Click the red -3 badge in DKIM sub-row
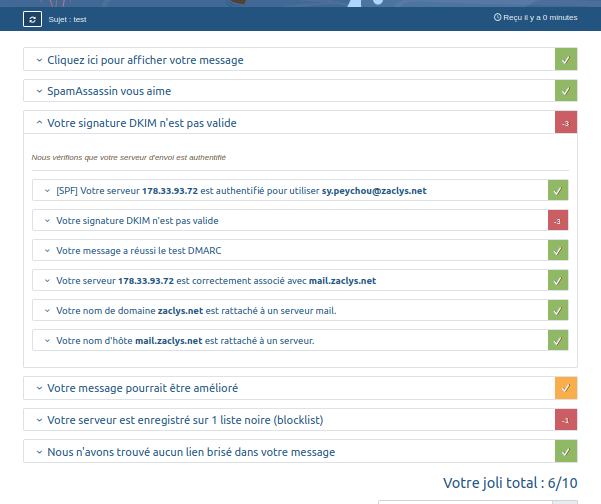601x504 pixels. [558, 220]
